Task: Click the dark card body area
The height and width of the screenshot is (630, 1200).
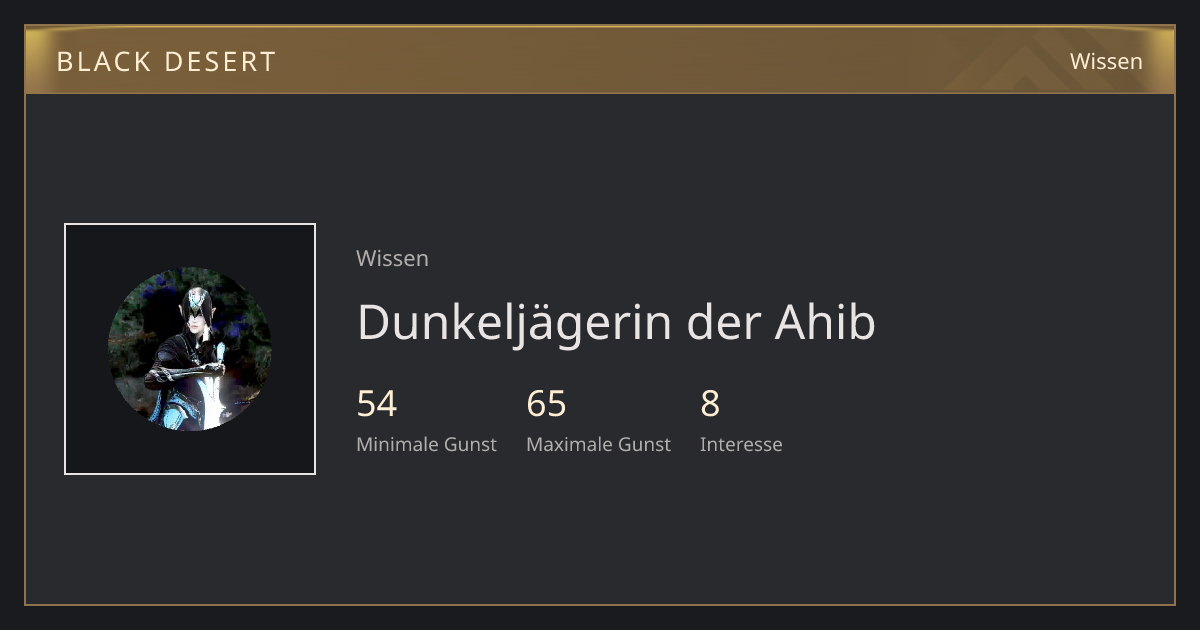Action: point(600,349)
